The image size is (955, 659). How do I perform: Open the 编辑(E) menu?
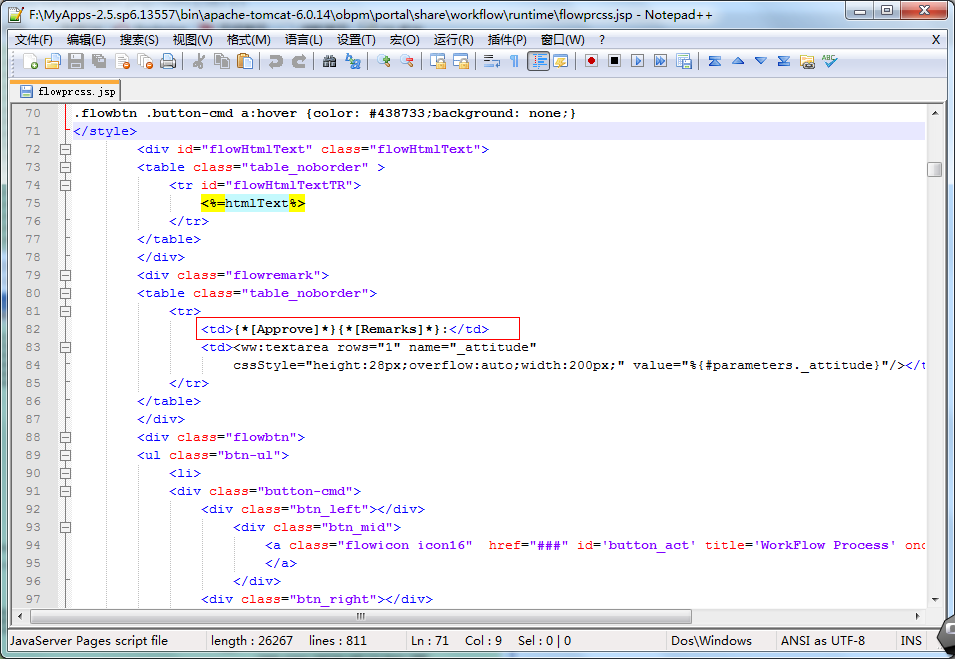point(86,40)
